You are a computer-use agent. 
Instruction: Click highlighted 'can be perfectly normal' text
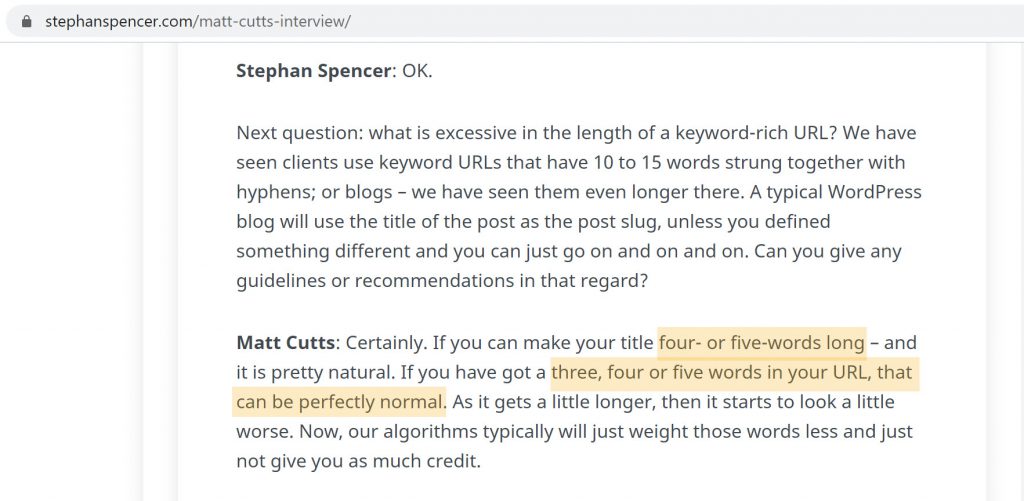[340, 402]
